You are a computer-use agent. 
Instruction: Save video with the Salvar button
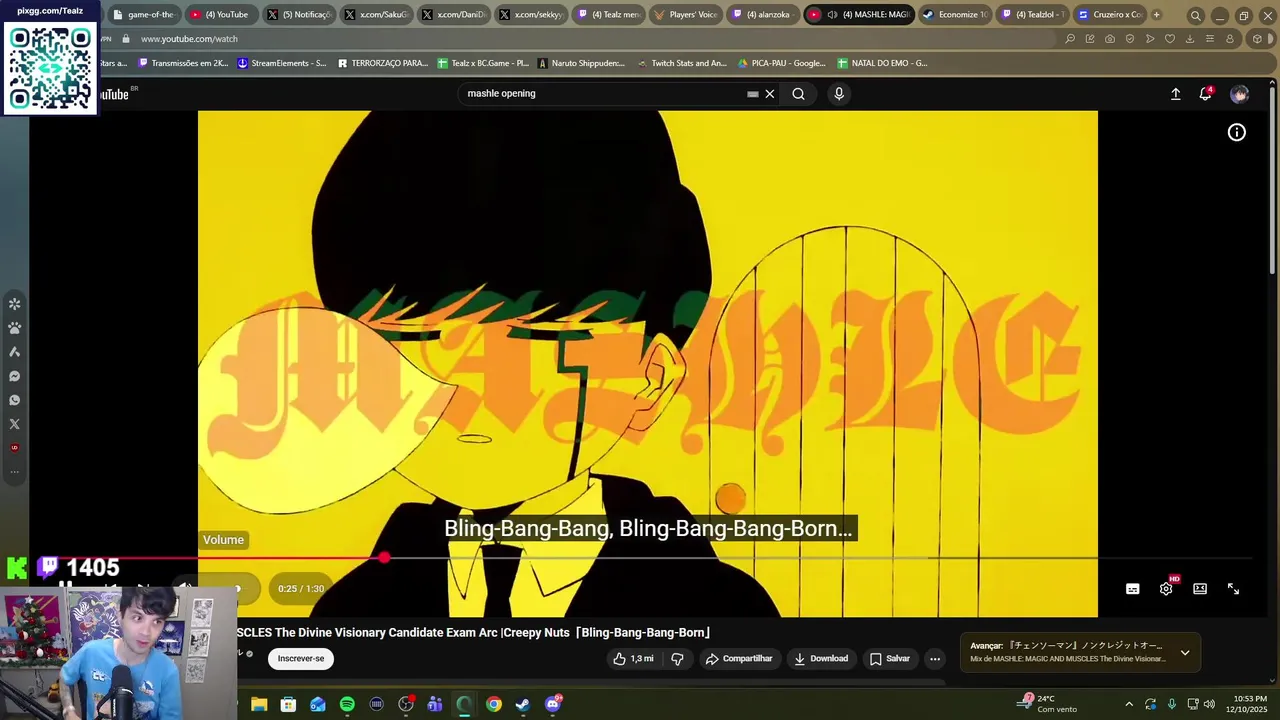pos(890,659)
